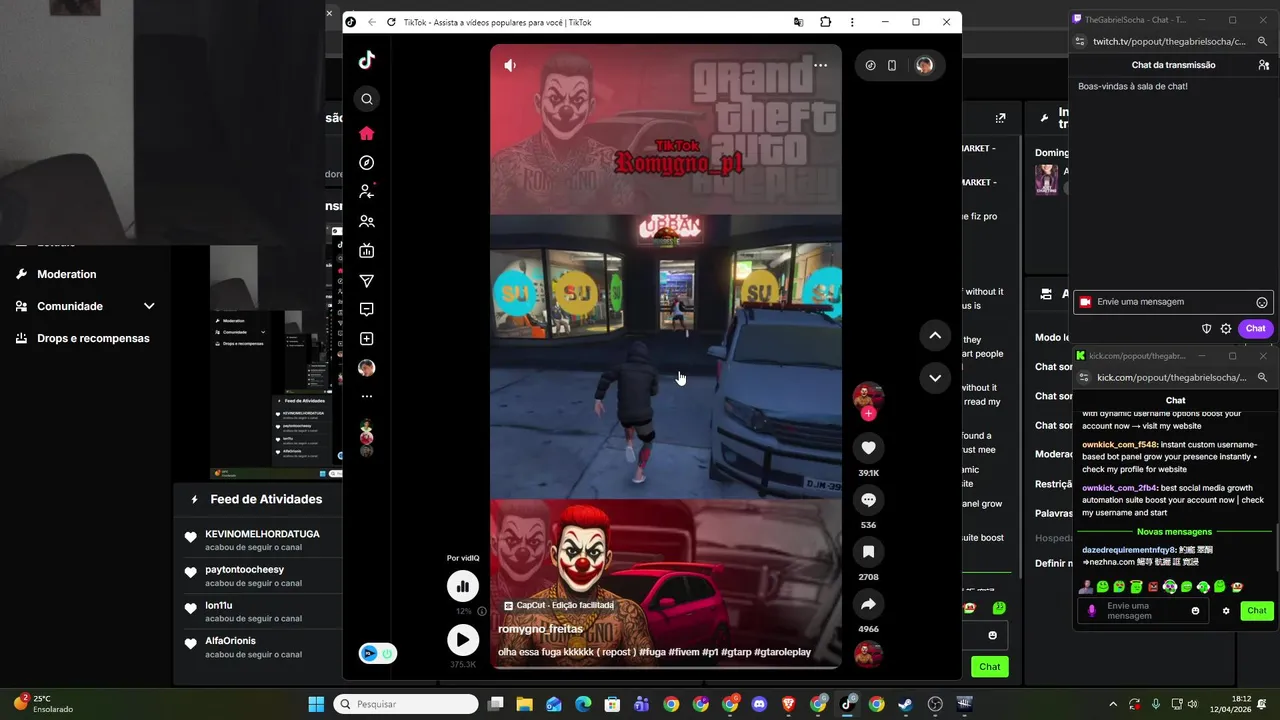This screenshot has width=1280, height=720.
Task: Share the video with the arrow icon
Action: pos(868,604)
